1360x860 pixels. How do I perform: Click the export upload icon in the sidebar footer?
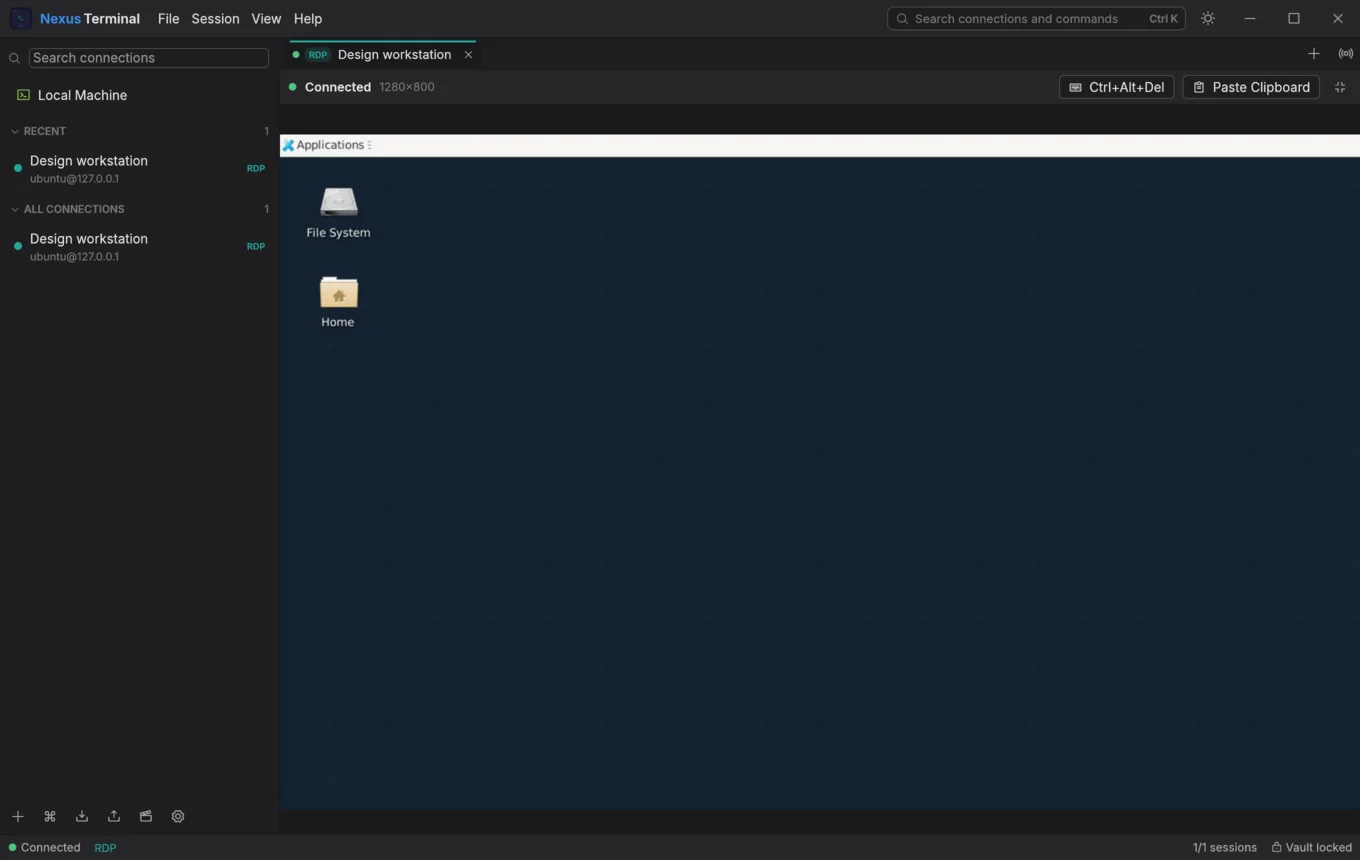113,816
